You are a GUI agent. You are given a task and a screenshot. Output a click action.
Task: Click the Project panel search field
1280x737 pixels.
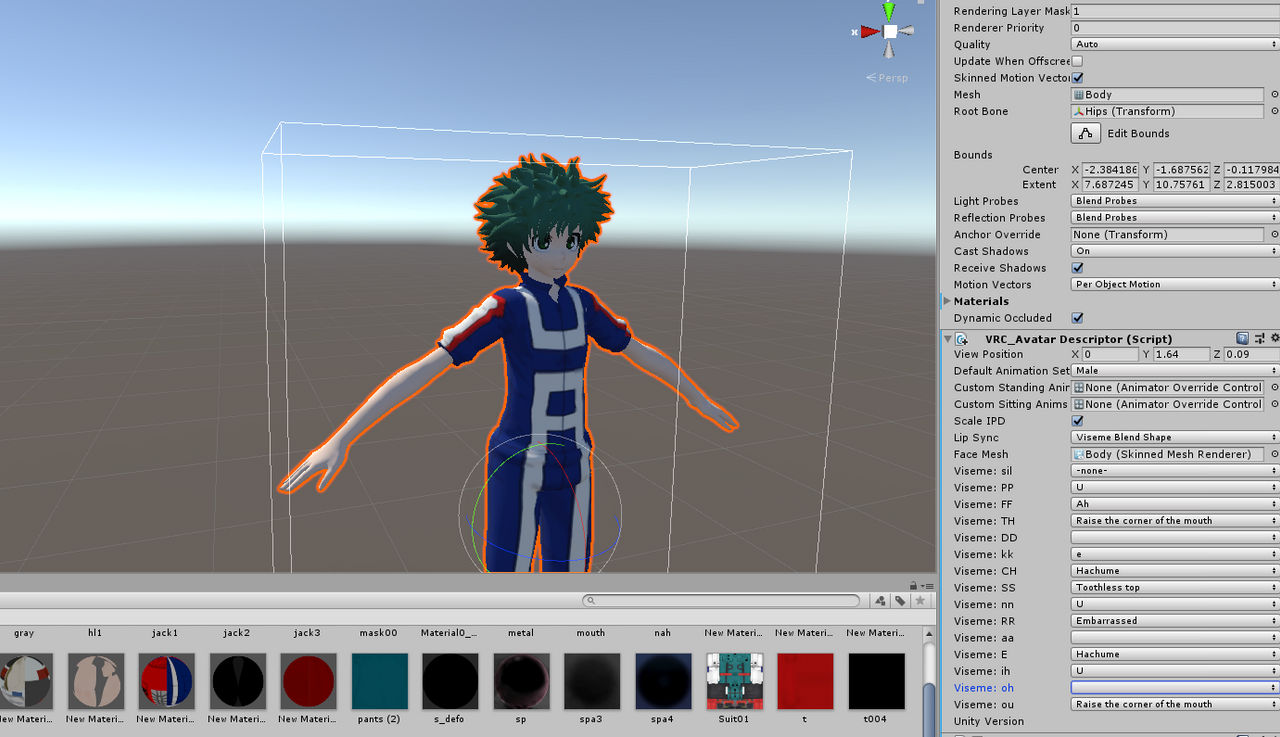point(722,601)
